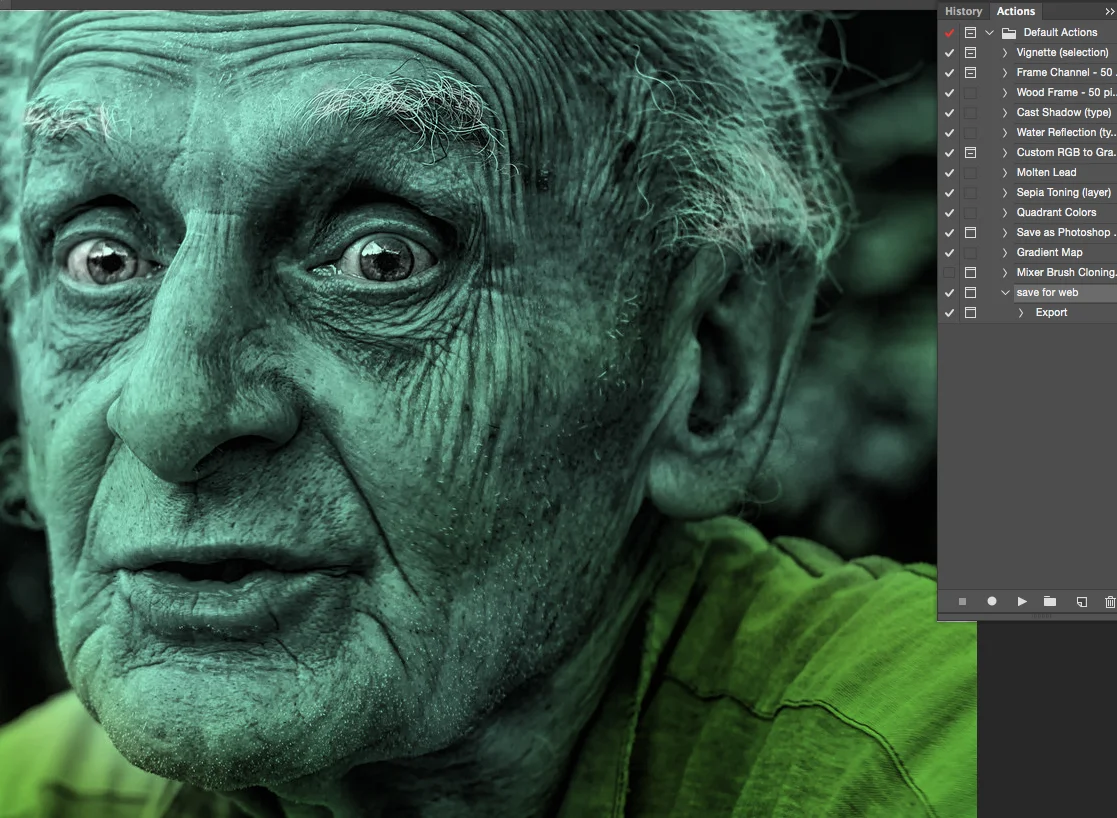Uncheck the Molten Lead action checkmark
Screen dimensions: 1117x818
tap(949, 172)
